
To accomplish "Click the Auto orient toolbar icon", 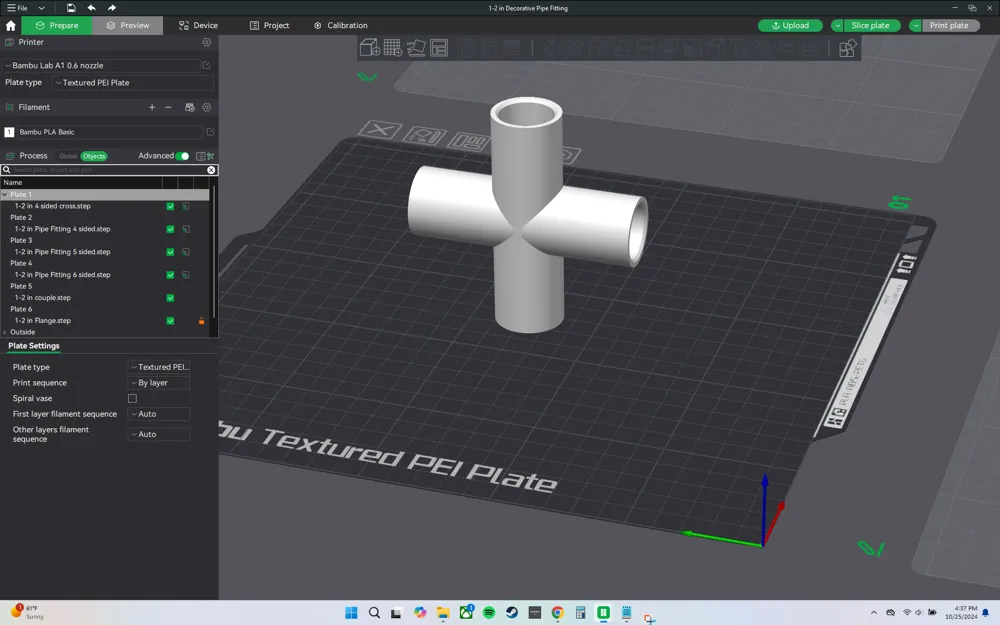I will click(416, 48).
